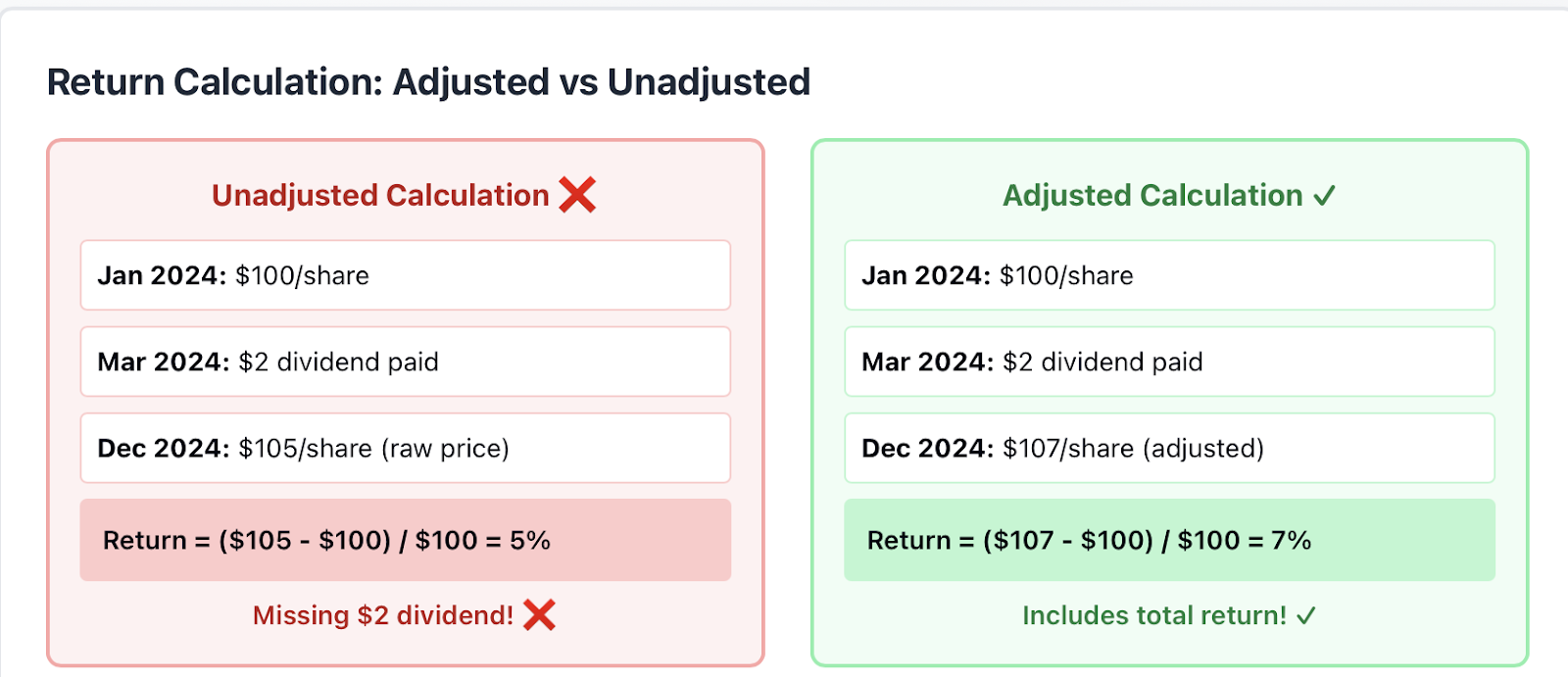Click the 5% return formula box

click(x=406, y=540)
